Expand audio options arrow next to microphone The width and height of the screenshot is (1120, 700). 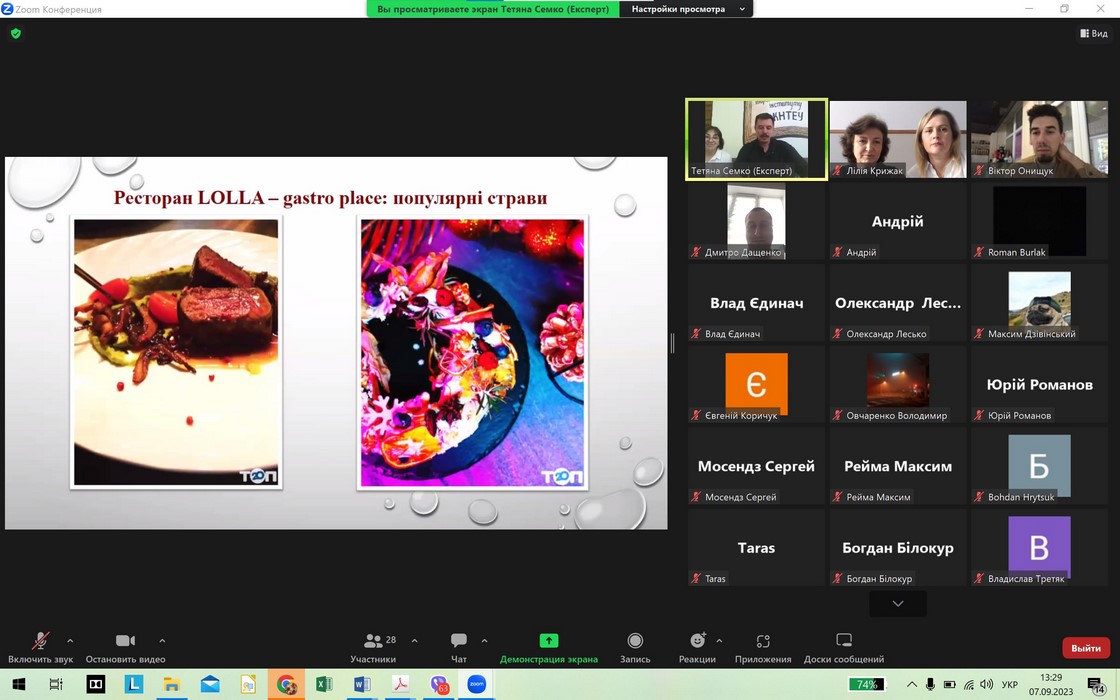pos(70,641)
